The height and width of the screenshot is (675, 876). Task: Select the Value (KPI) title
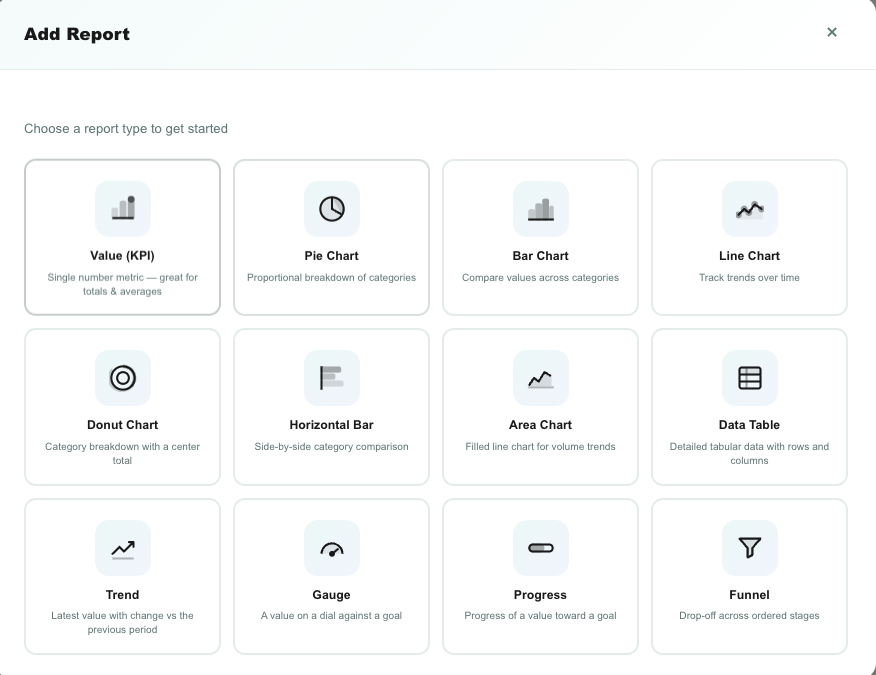122,256
